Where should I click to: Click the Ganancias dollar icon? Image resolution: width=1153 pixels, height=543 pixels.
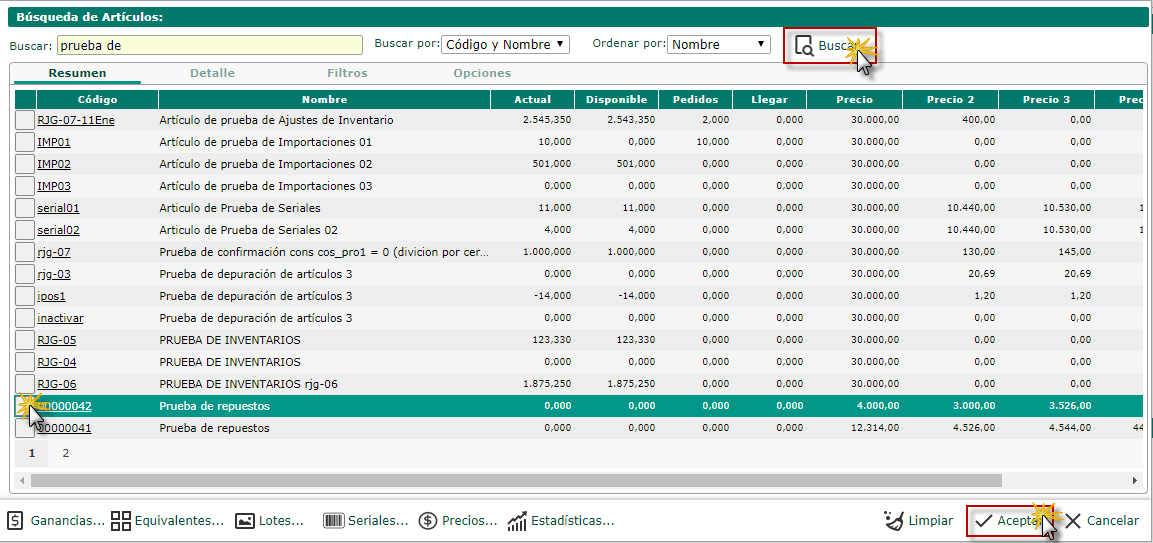(x=16, y=521)
